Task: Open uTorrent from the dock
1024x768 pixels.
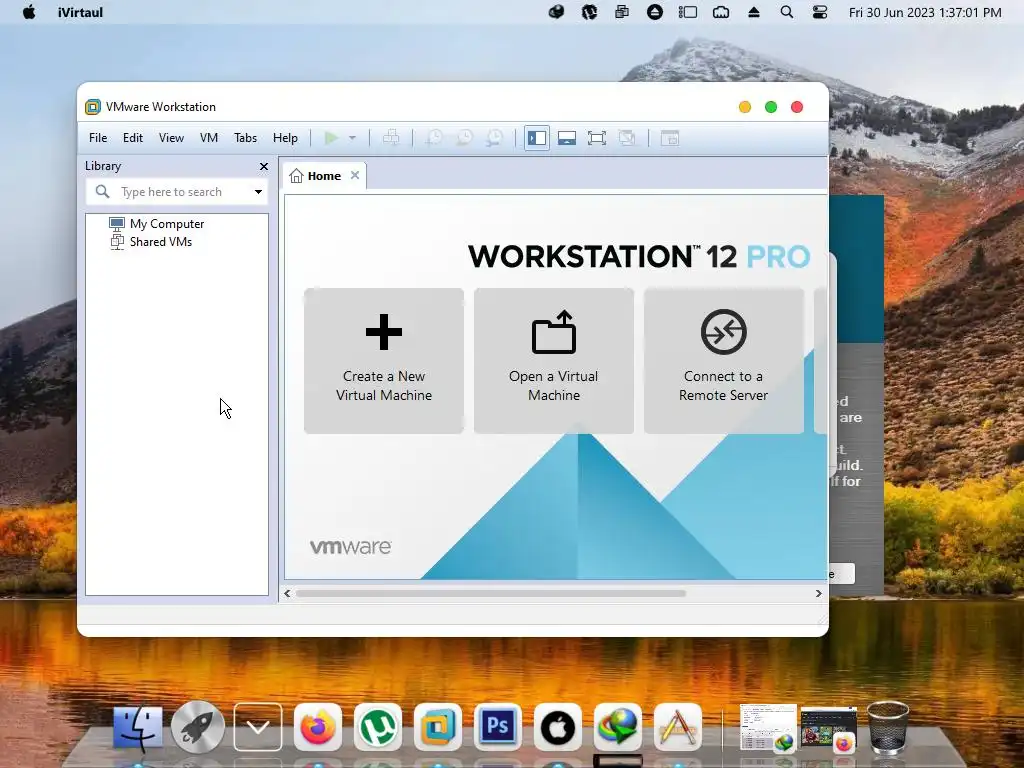Action: pyautogui.click(x=377, y=728)
